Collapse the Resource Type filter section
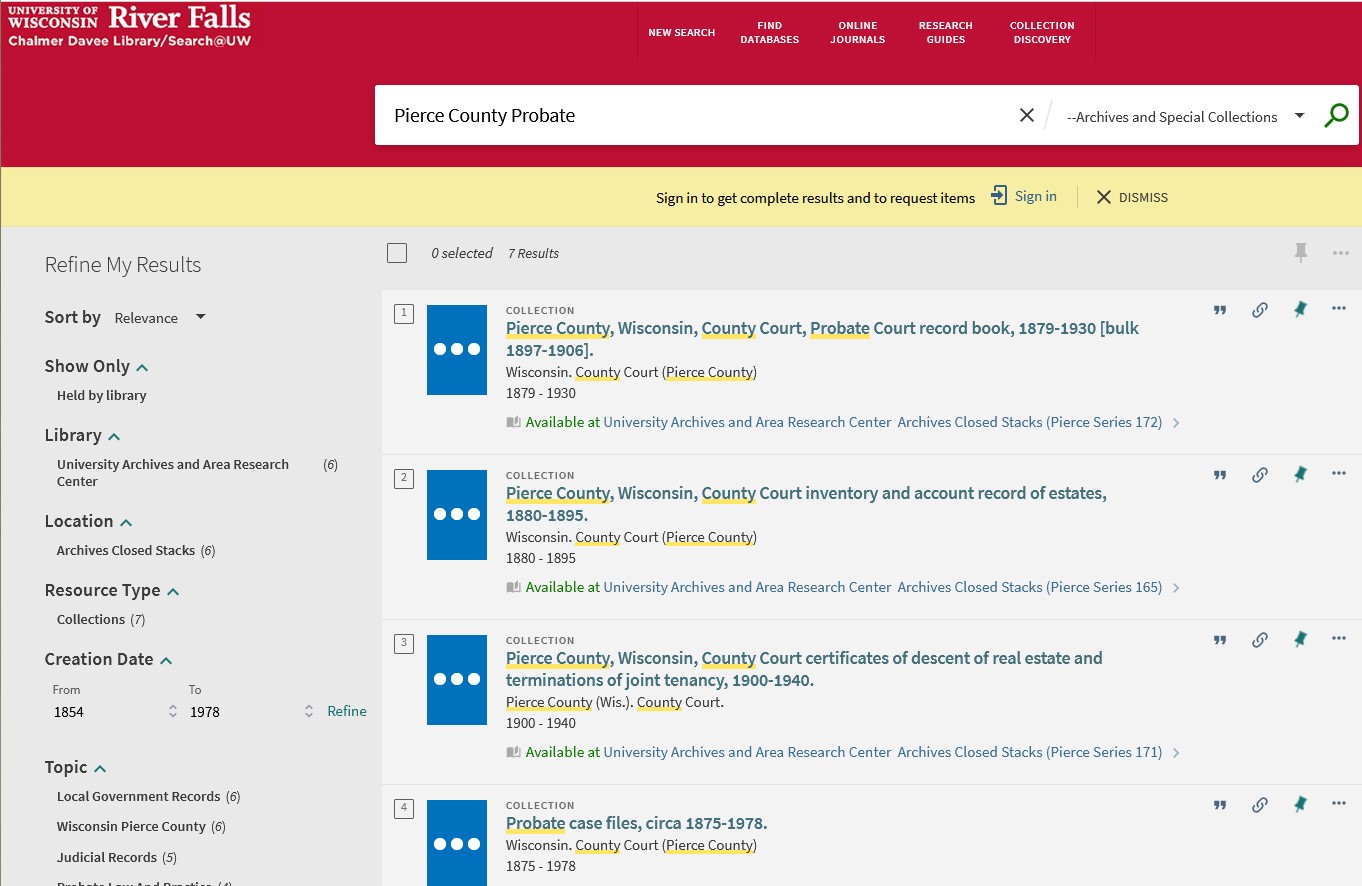Viewport: 1362px width, 886px height. pyautogui.click(x=112, y=590)
